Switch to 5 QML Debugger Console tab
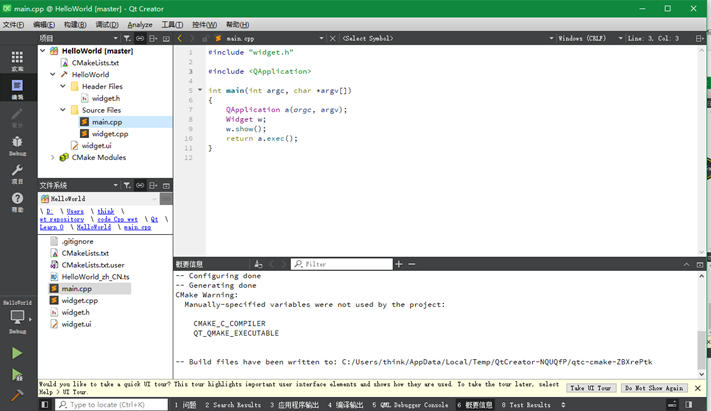Screen dimensions: 711x411 coord(410,405)
